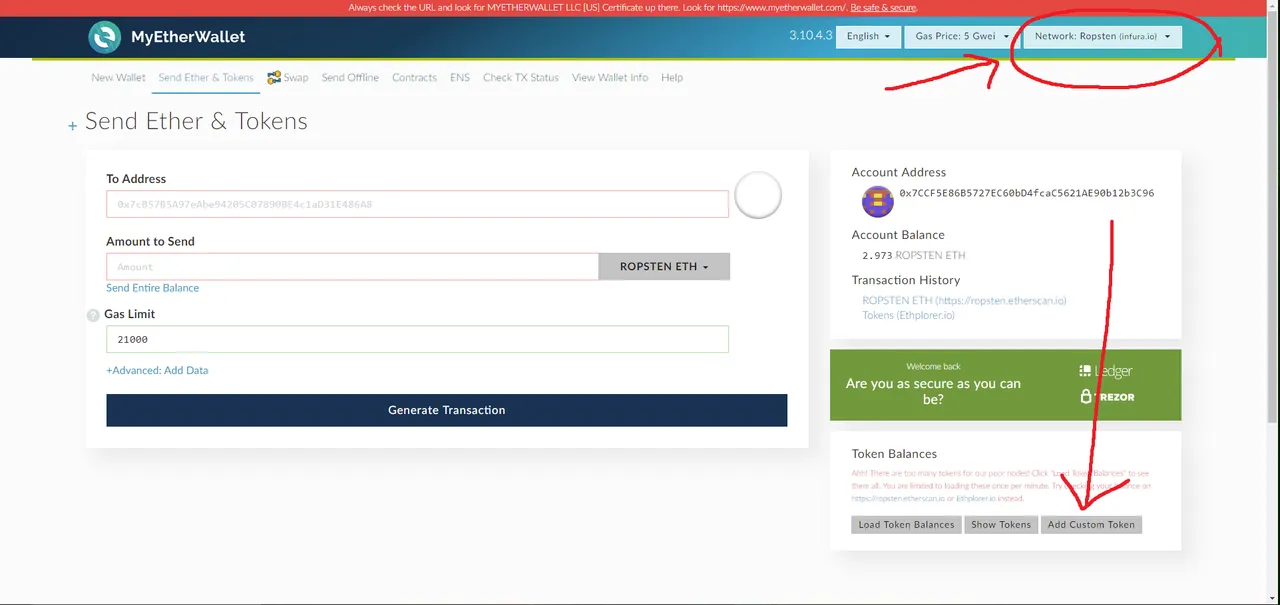
Task: Click the Gas Limit help question-mark icon
Action: [x=93, y=315]
